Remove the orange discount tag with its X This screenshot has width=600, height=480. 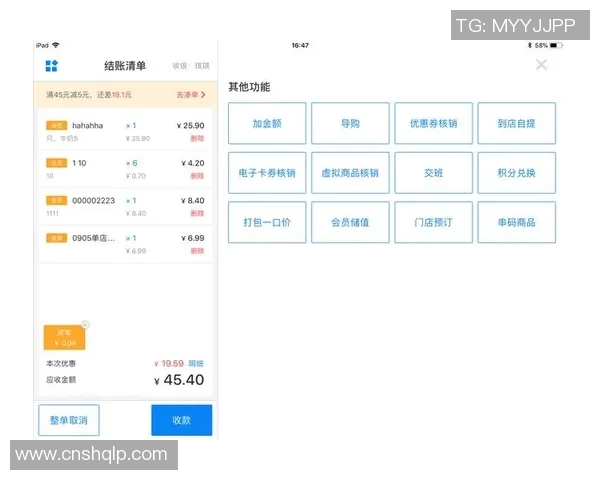coord(85,325)
